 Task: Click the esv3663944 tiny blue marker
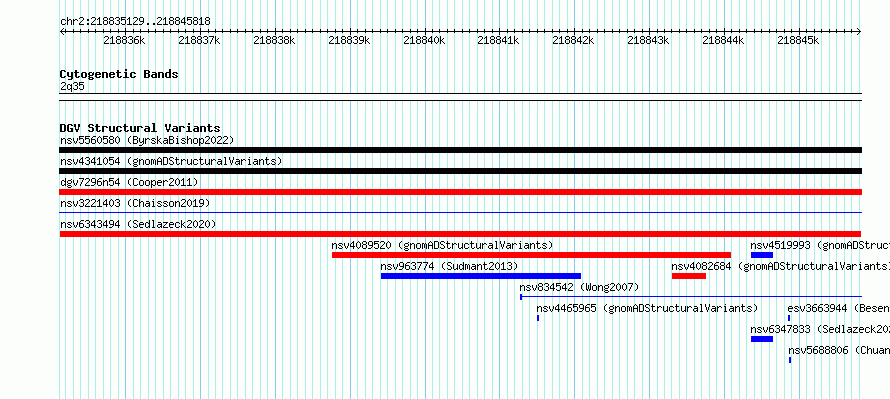(x=789, y=318)
